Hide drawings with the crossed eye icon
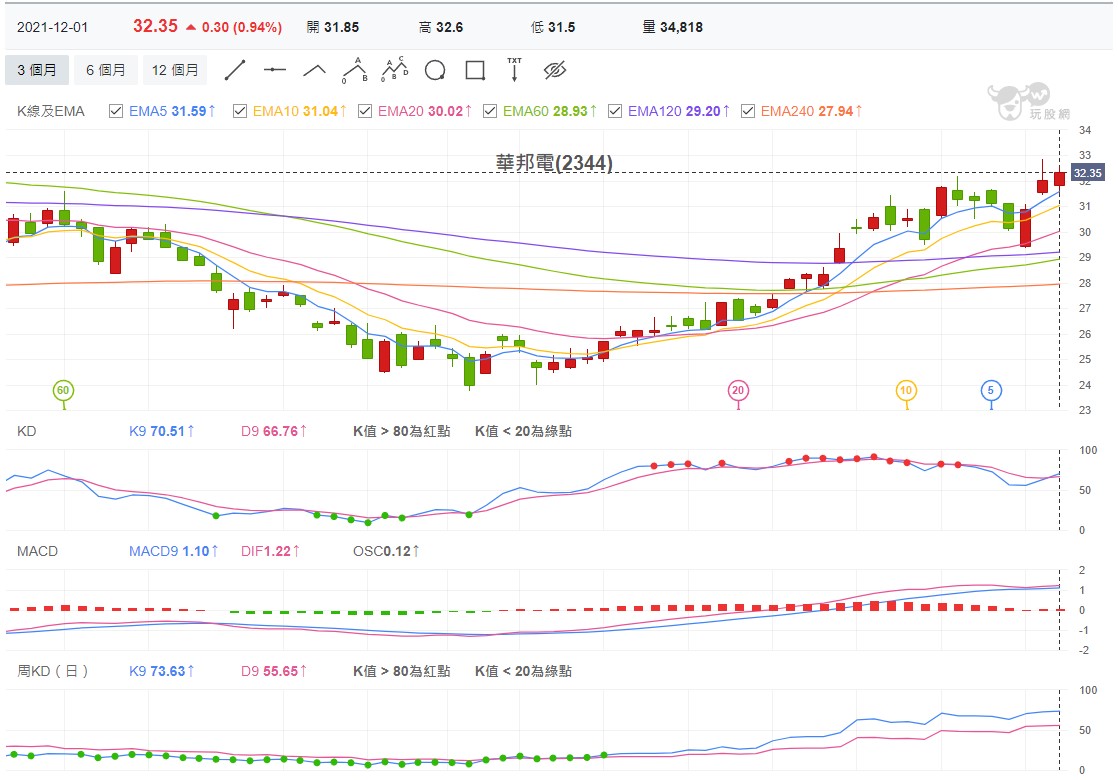 click(555, 70)
